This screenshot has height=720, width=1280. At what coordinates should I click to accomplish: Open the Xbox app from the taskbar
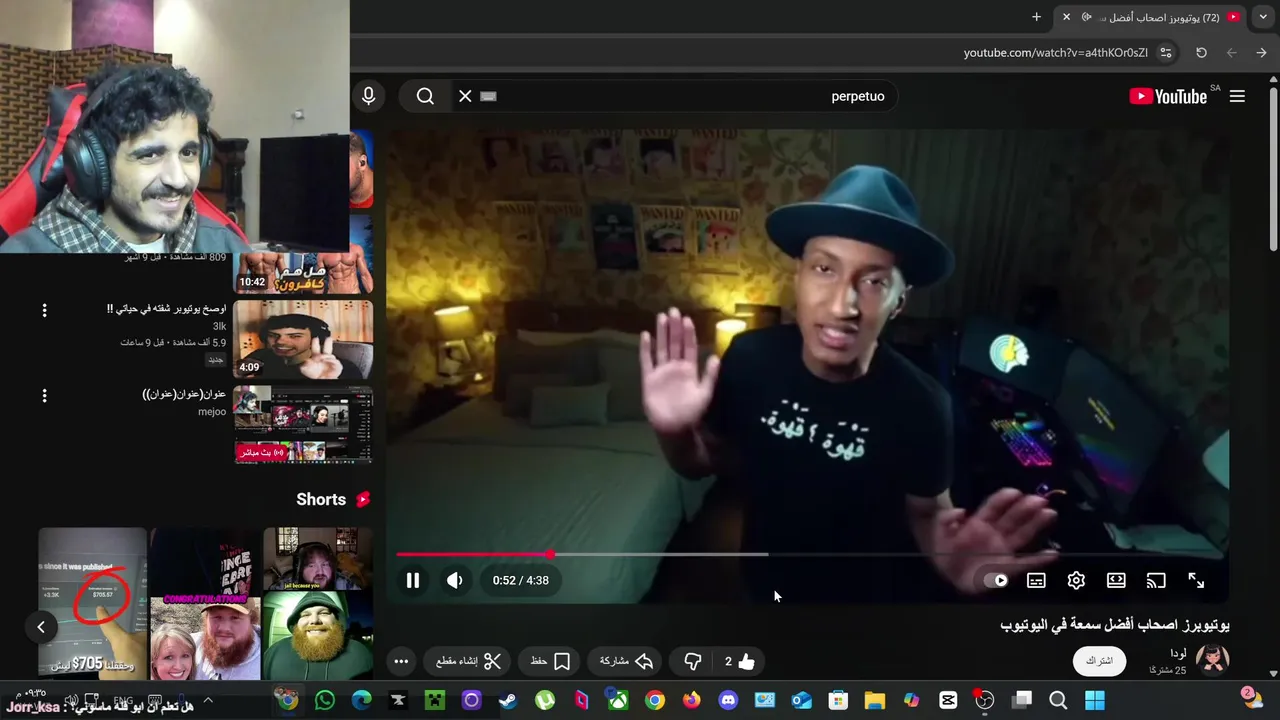618,700
